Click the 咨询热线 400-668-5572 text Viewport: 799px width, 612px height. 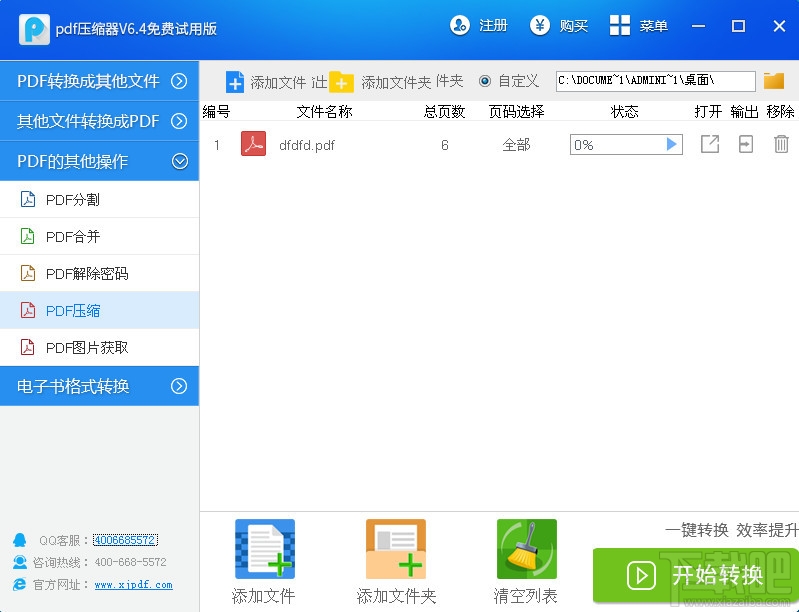coord(100,562)
